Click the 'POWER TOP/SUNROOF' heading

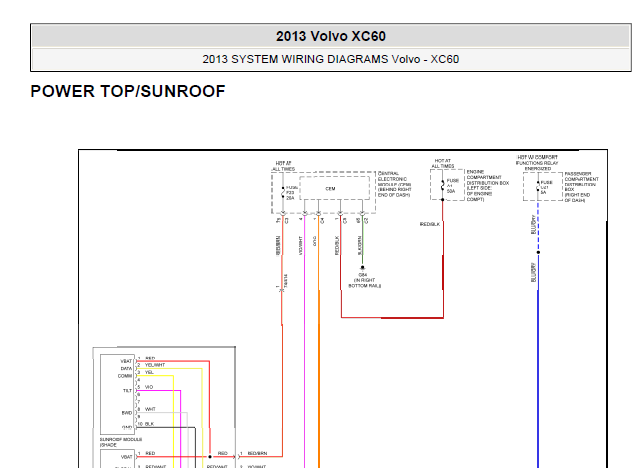tap(128, 91)
